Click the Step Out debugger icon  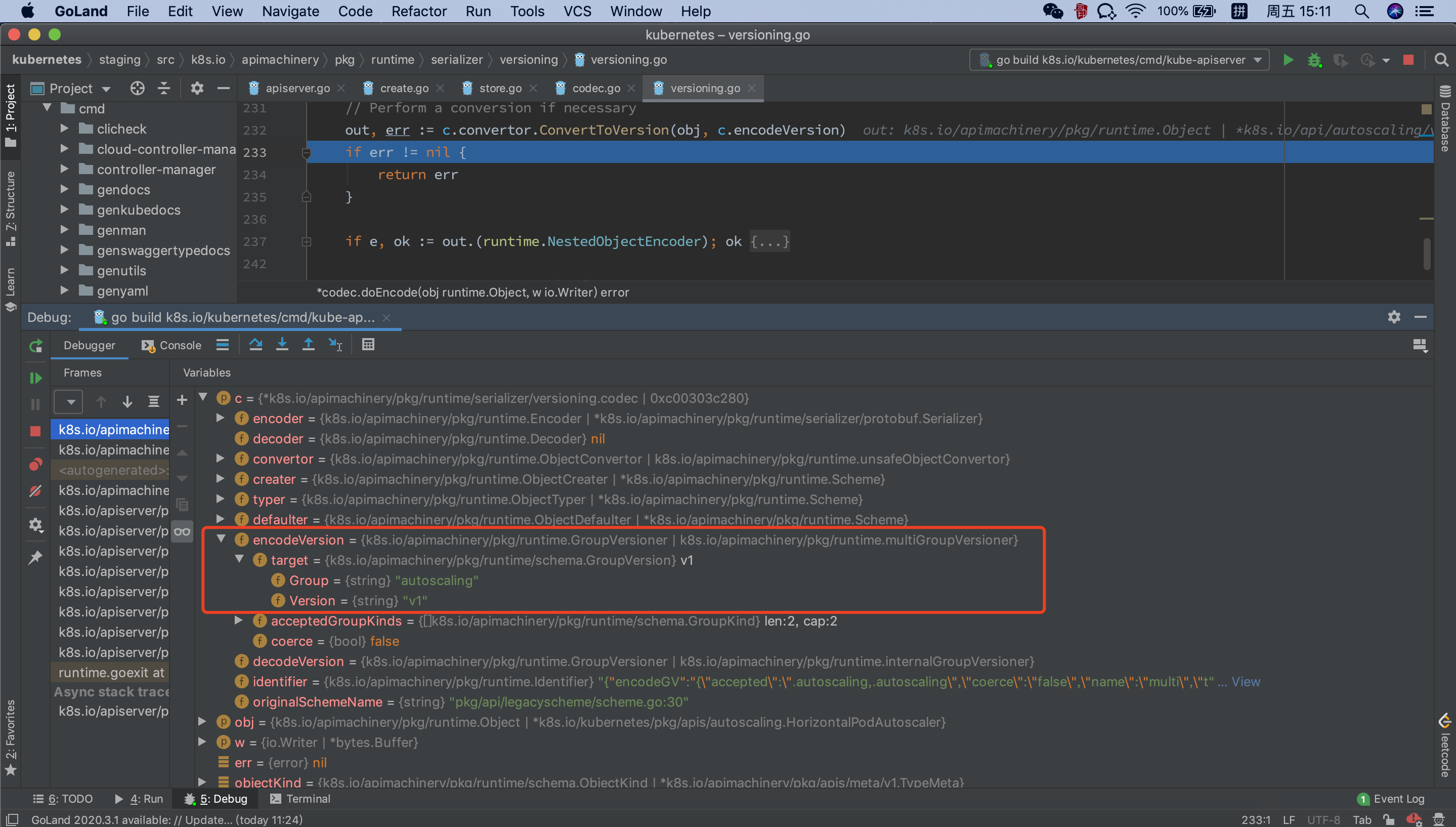308,345
